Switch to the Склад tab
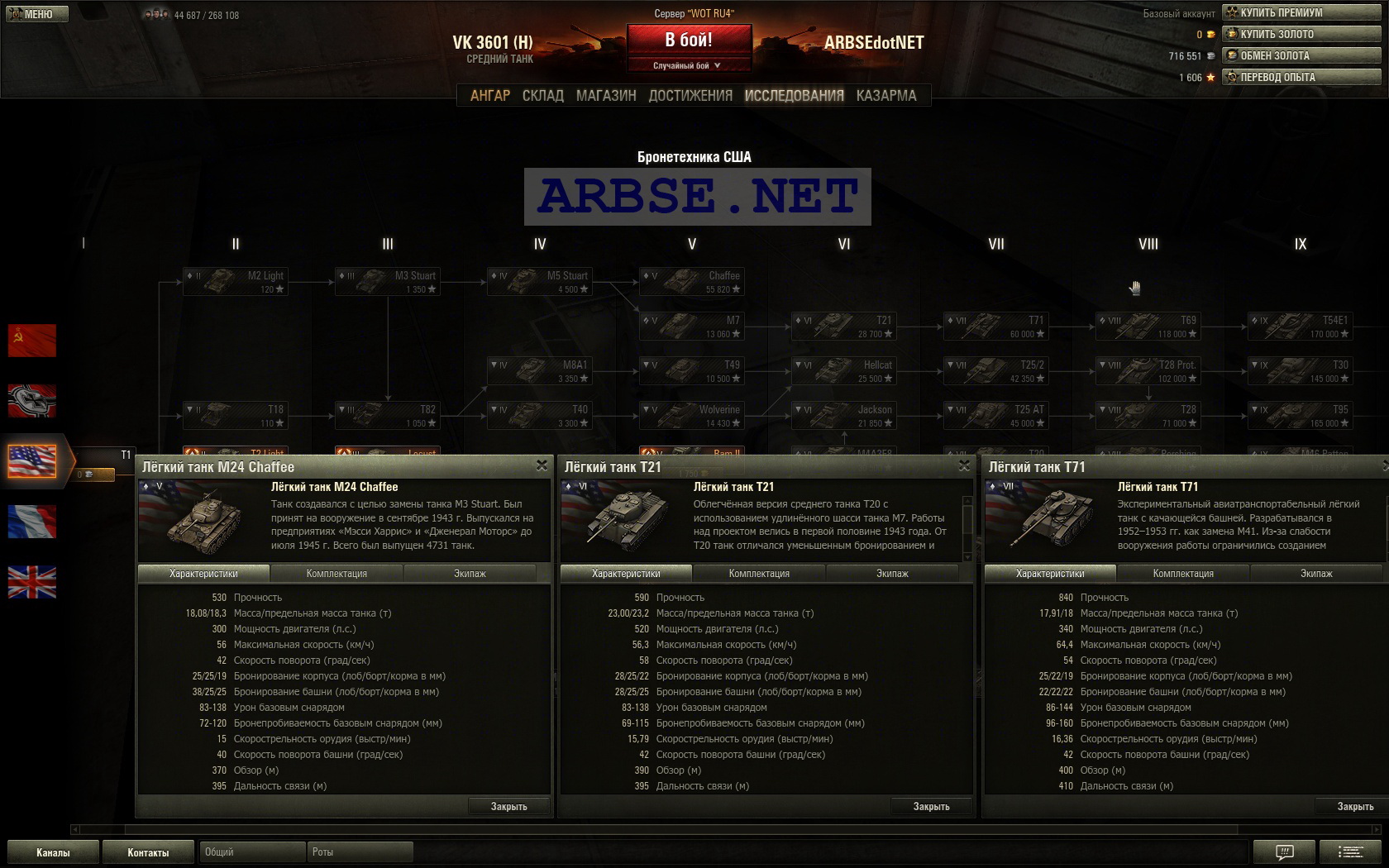Image resolution: width=1389 pixels, height=868 pixels. [x=543, y=95]
